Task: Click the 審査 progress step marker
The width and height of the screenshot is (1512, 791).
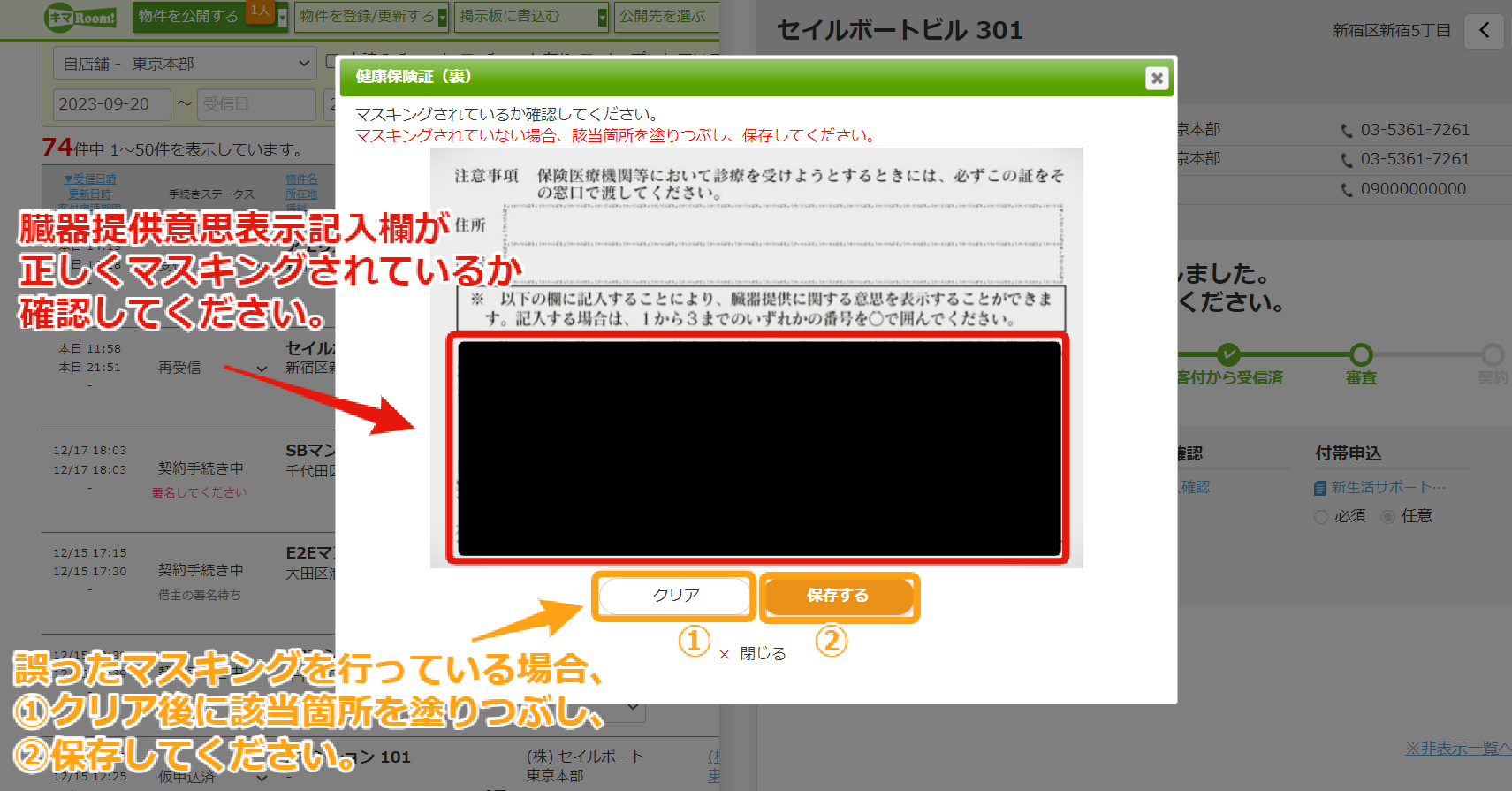Action: click(x=1361, y=354)
